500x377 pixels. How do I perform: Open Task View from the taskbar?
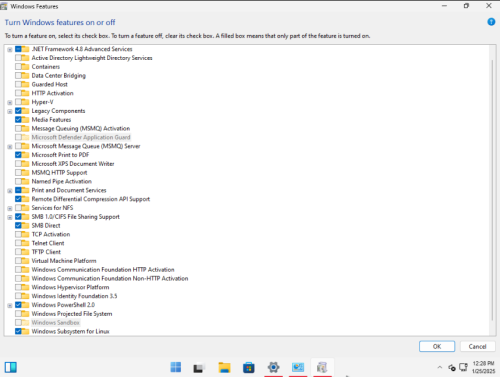[199, 367]
